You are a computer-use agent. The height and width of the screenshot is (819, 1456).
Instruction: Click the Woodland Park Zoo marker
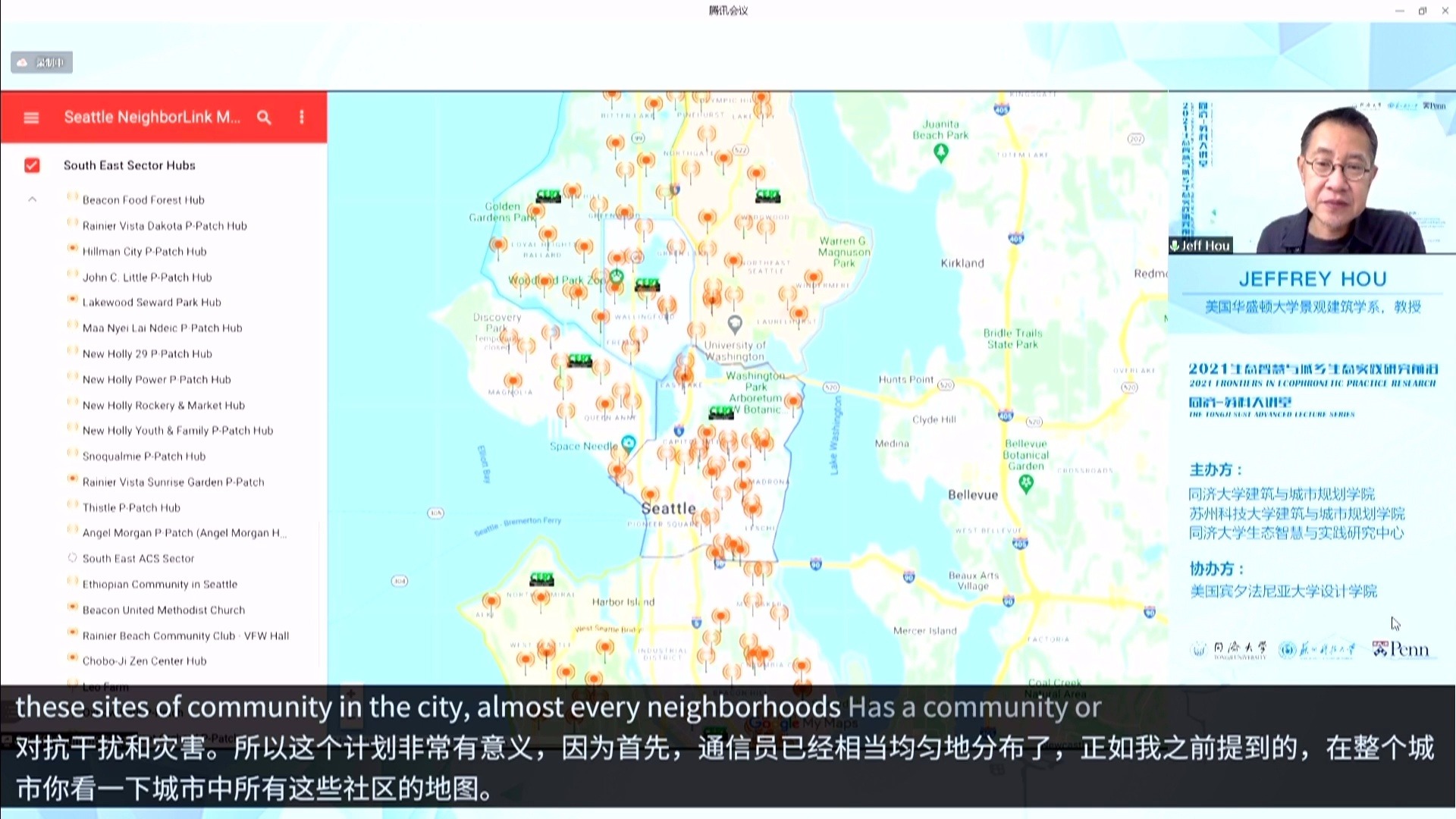(617, 278)
